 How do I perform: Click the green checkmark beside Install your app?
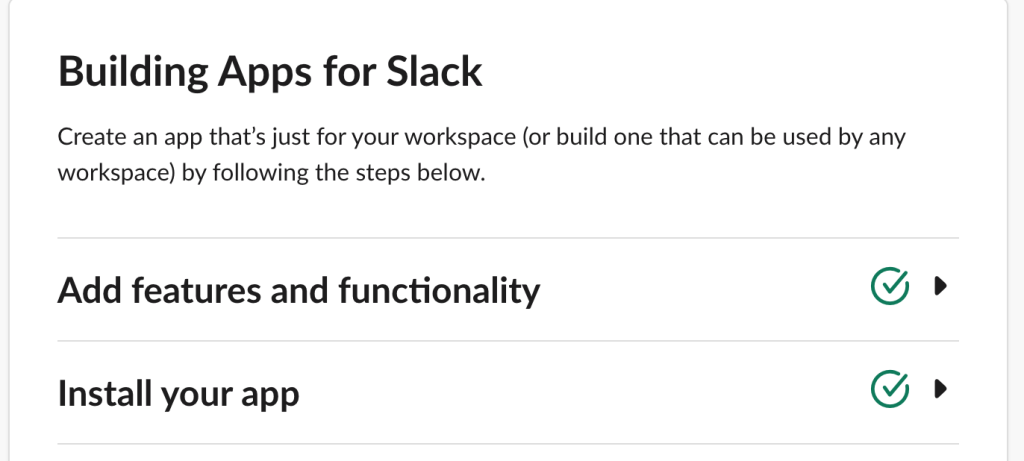pyautogui.click(x=889, y=389)
